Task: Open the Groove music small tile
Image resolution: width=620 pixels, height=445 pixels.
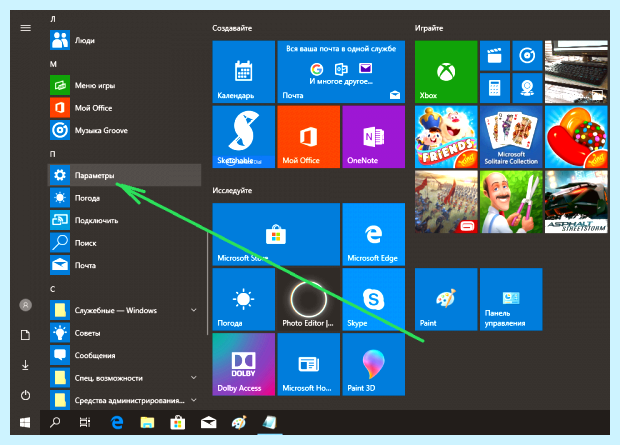Action: click(527, 56)
